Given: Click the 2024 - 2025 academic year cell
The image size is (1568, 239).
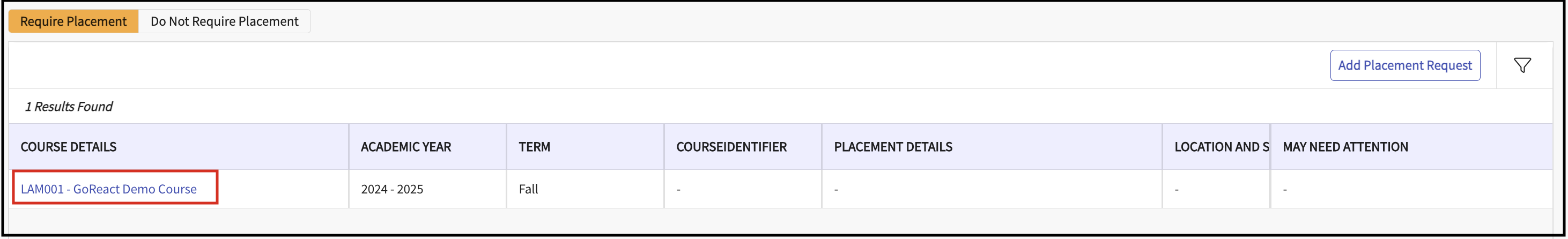Looking at the screenshot, I should (392, 189).
